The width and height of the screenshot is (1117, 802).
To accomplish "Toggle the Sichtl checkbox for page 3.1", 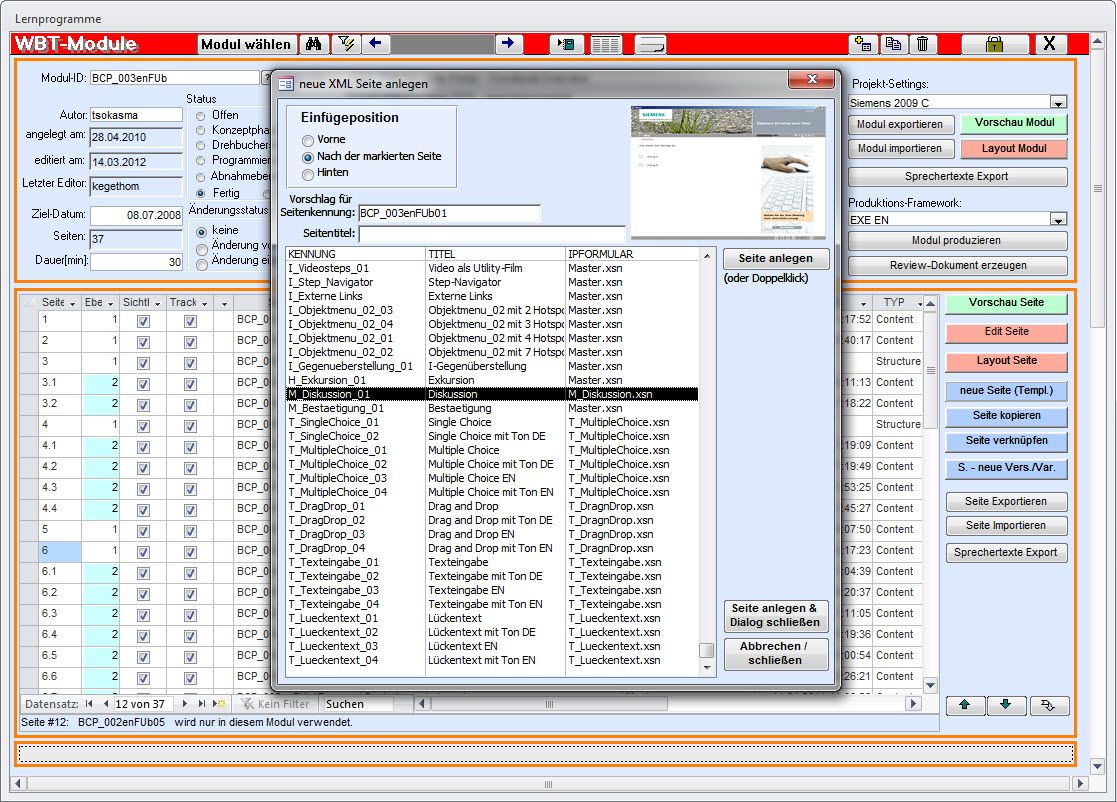I will coord(143,383).
